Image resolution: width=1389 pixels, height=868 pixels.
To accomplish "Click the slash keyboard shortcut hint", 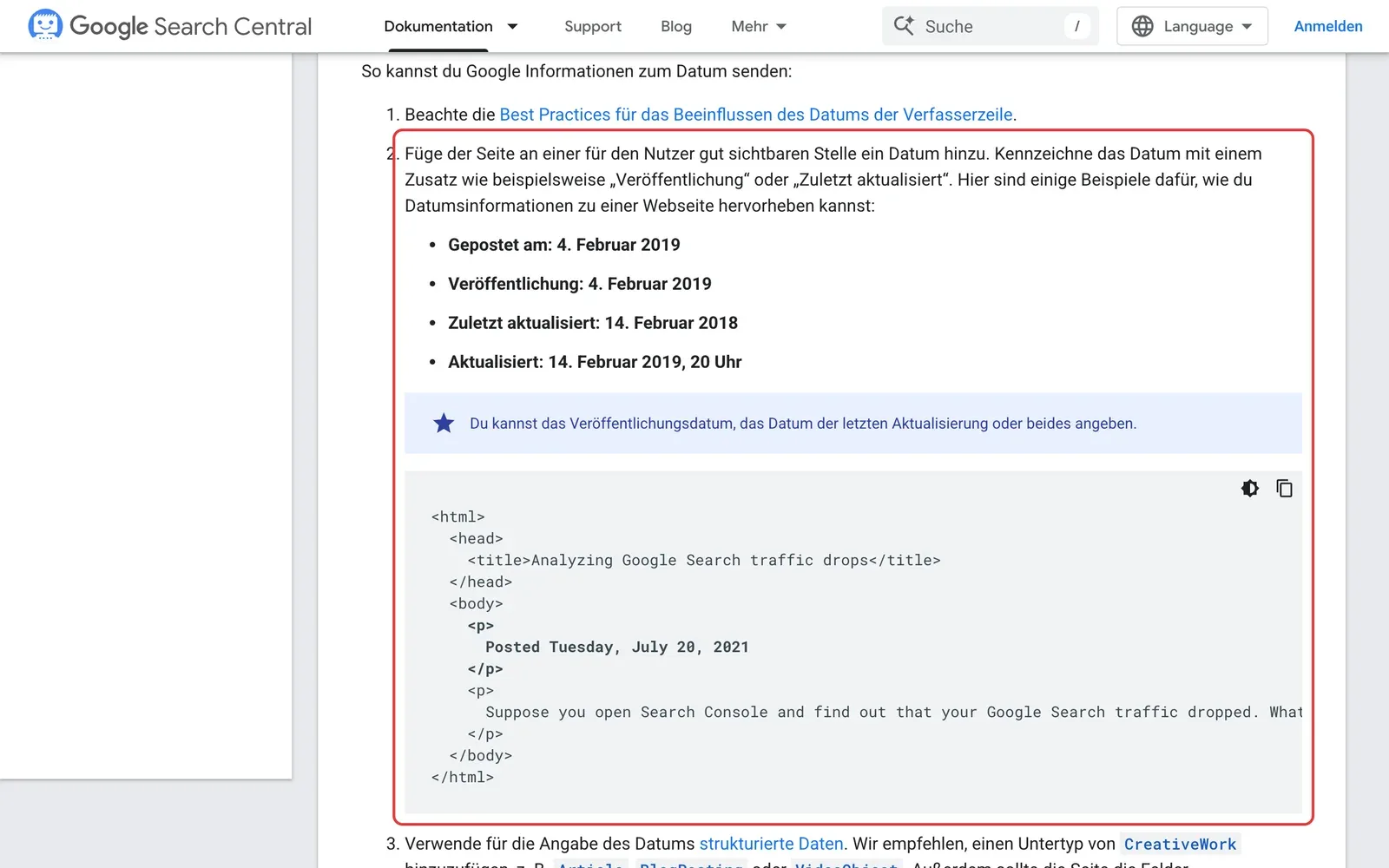I will click(x=1077, y=26).
